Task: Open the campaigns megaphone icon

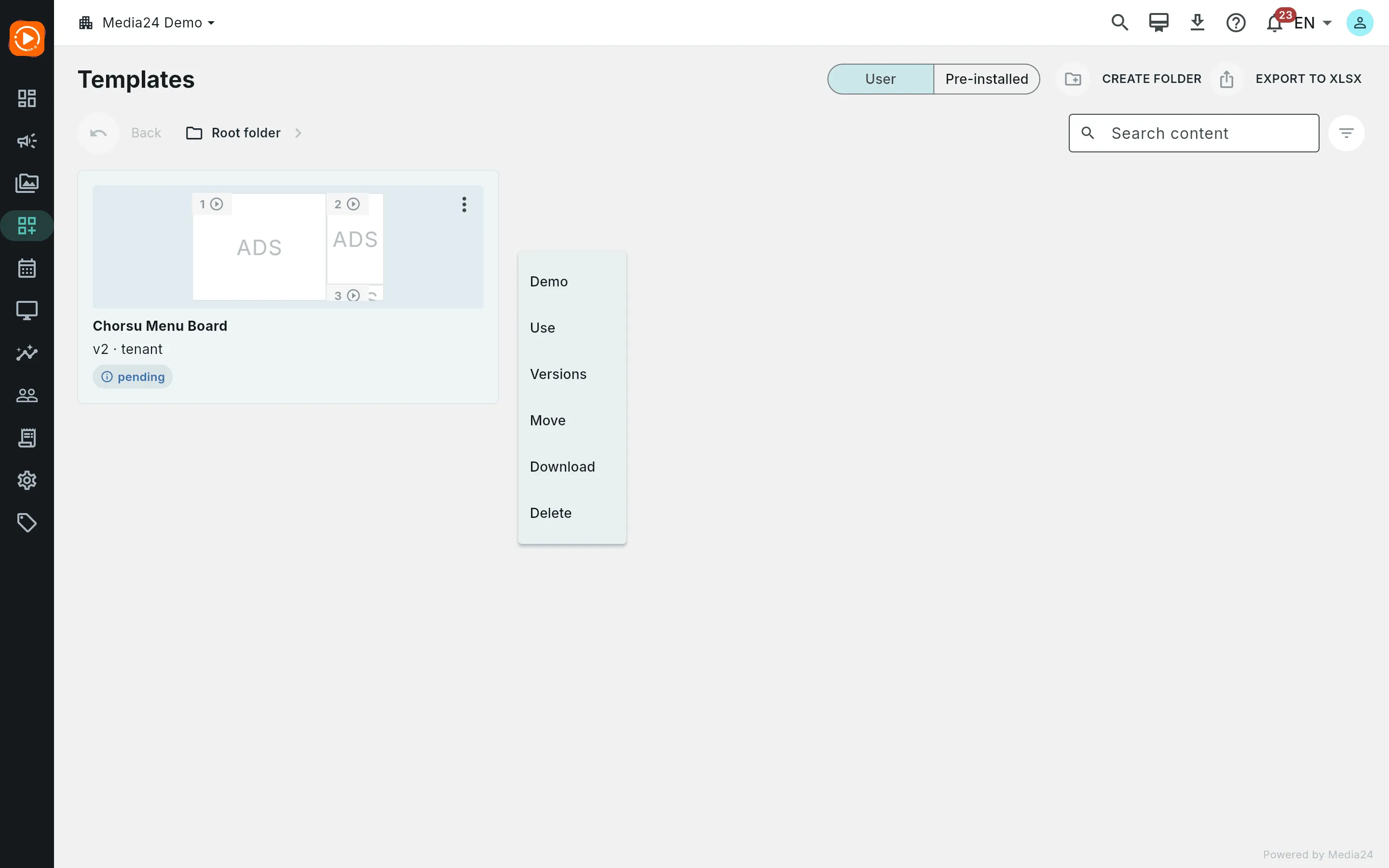Action: click(x=27, y=141)
